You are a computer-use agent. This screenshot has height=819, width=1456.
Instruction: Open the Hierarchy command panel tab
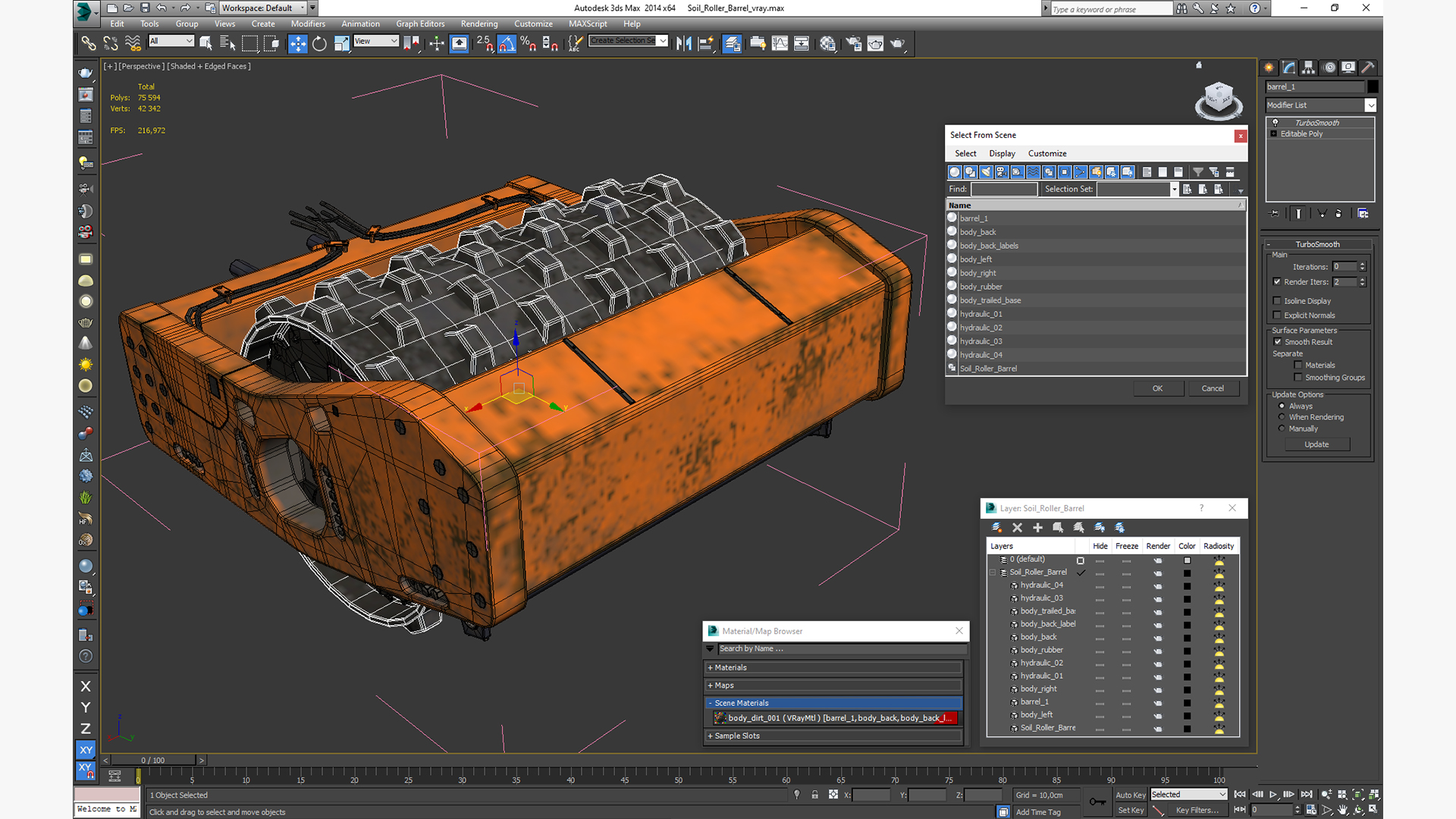1308,67
